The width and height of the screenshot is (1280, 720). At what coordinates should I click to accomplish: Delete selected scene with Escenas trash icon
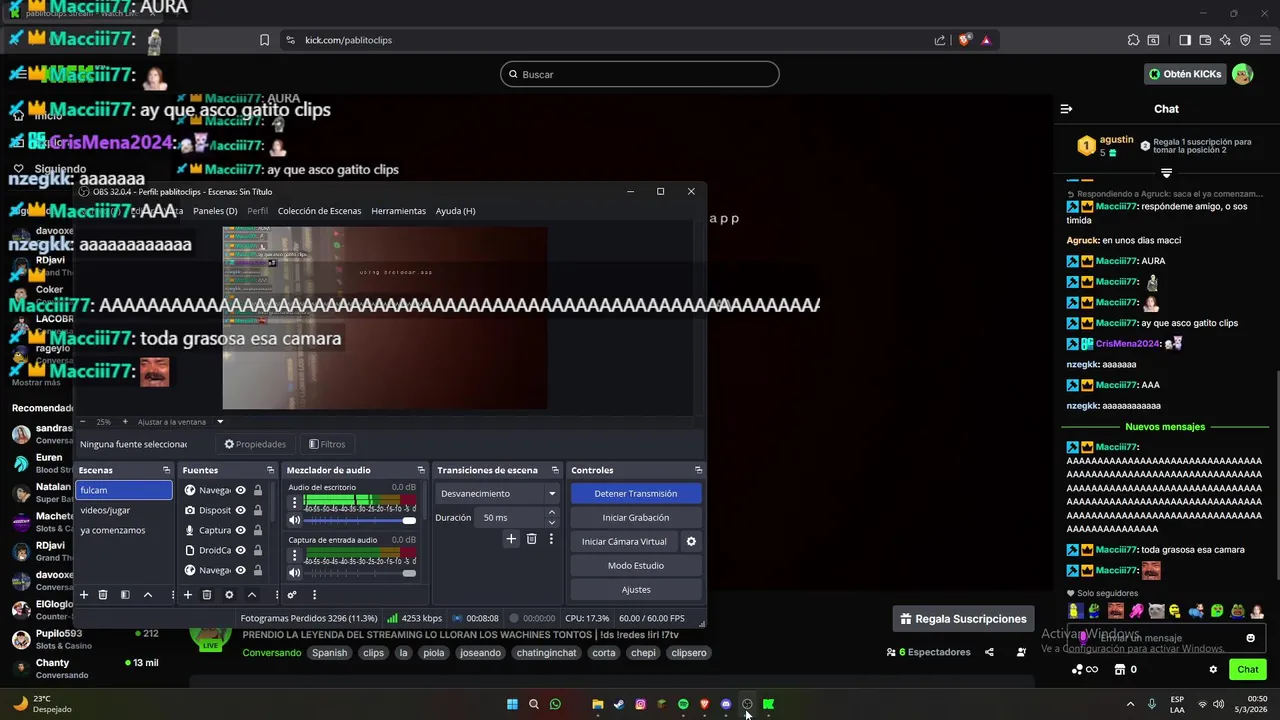point(103,595)
